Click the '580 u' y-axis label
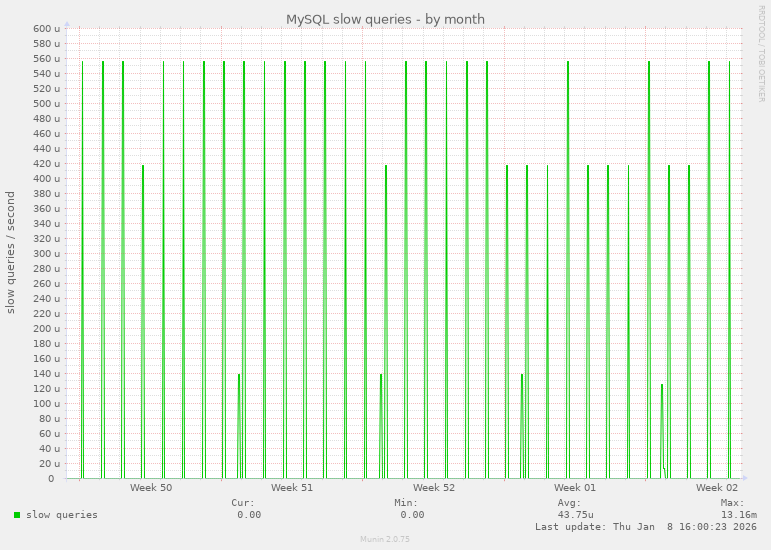Screen dimensions: 771x550 tap(47, 44)
